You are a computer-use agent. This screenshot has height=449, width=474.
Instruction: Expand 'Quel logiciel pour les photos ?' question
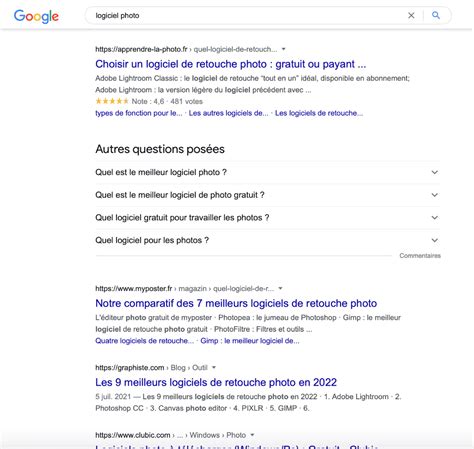point(267,240)
